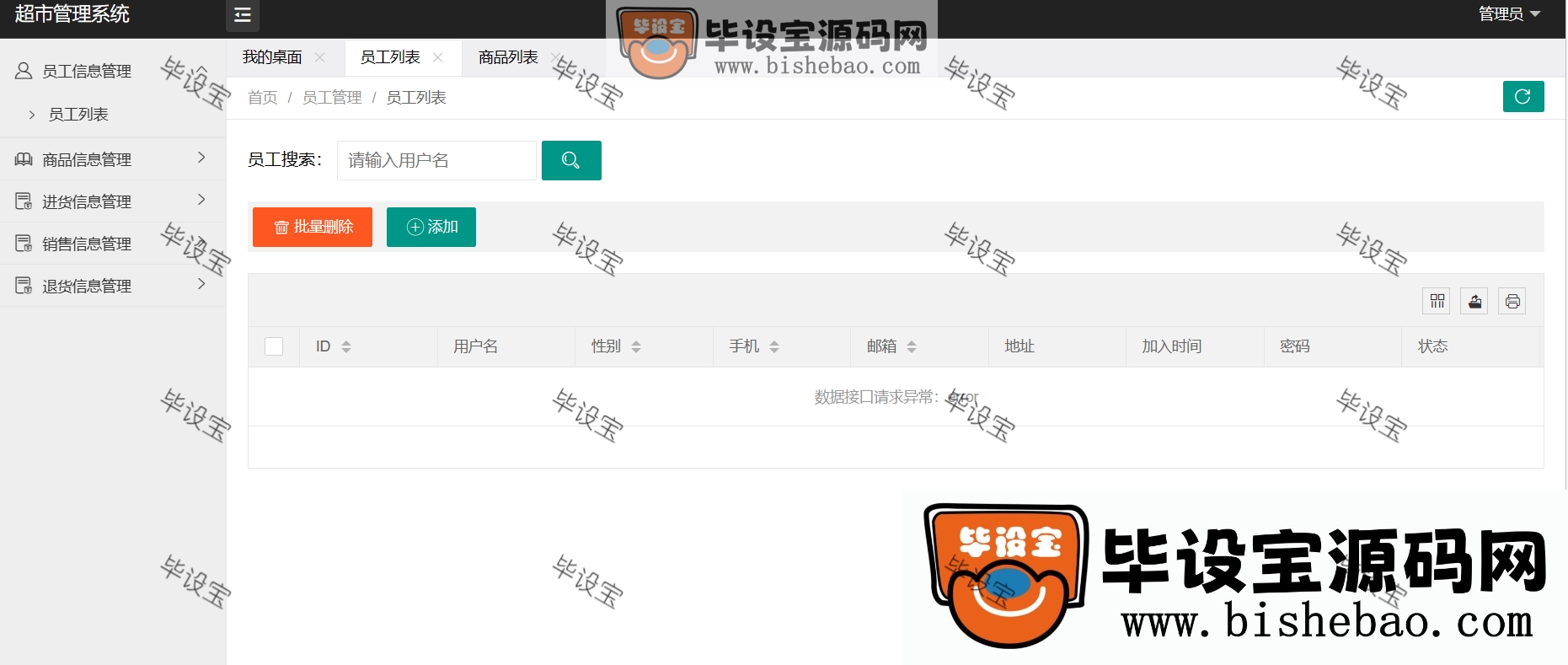Sort table by 邮箱 column arrows

point(912,346)
